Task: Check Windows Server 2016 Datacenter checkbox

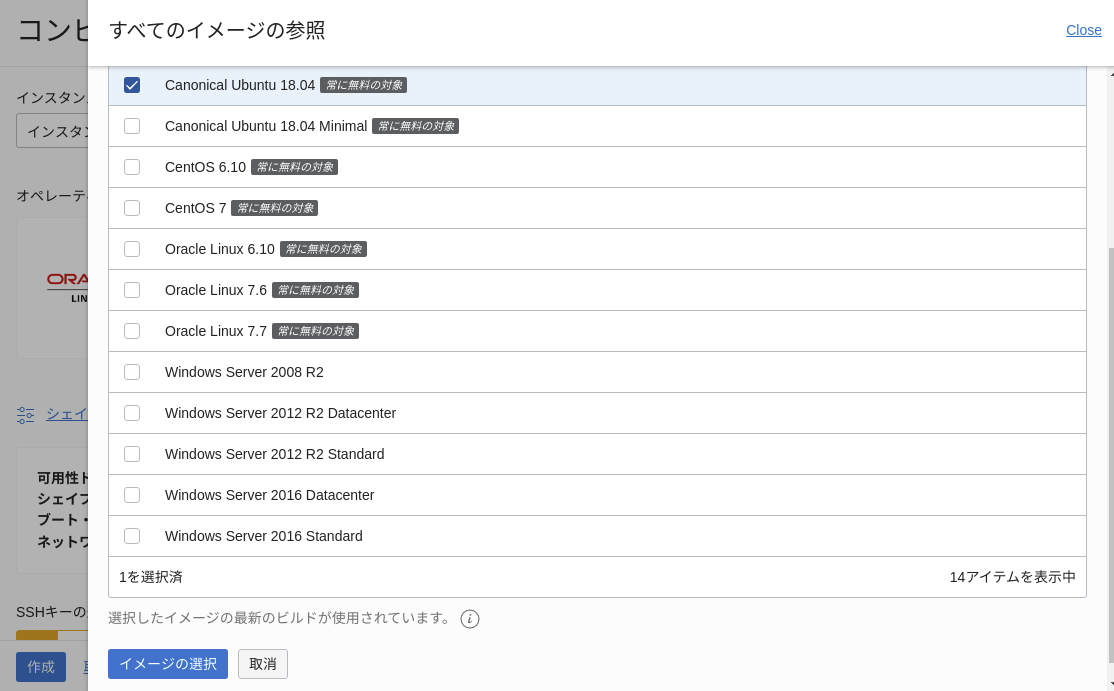Action: [132, 495]
